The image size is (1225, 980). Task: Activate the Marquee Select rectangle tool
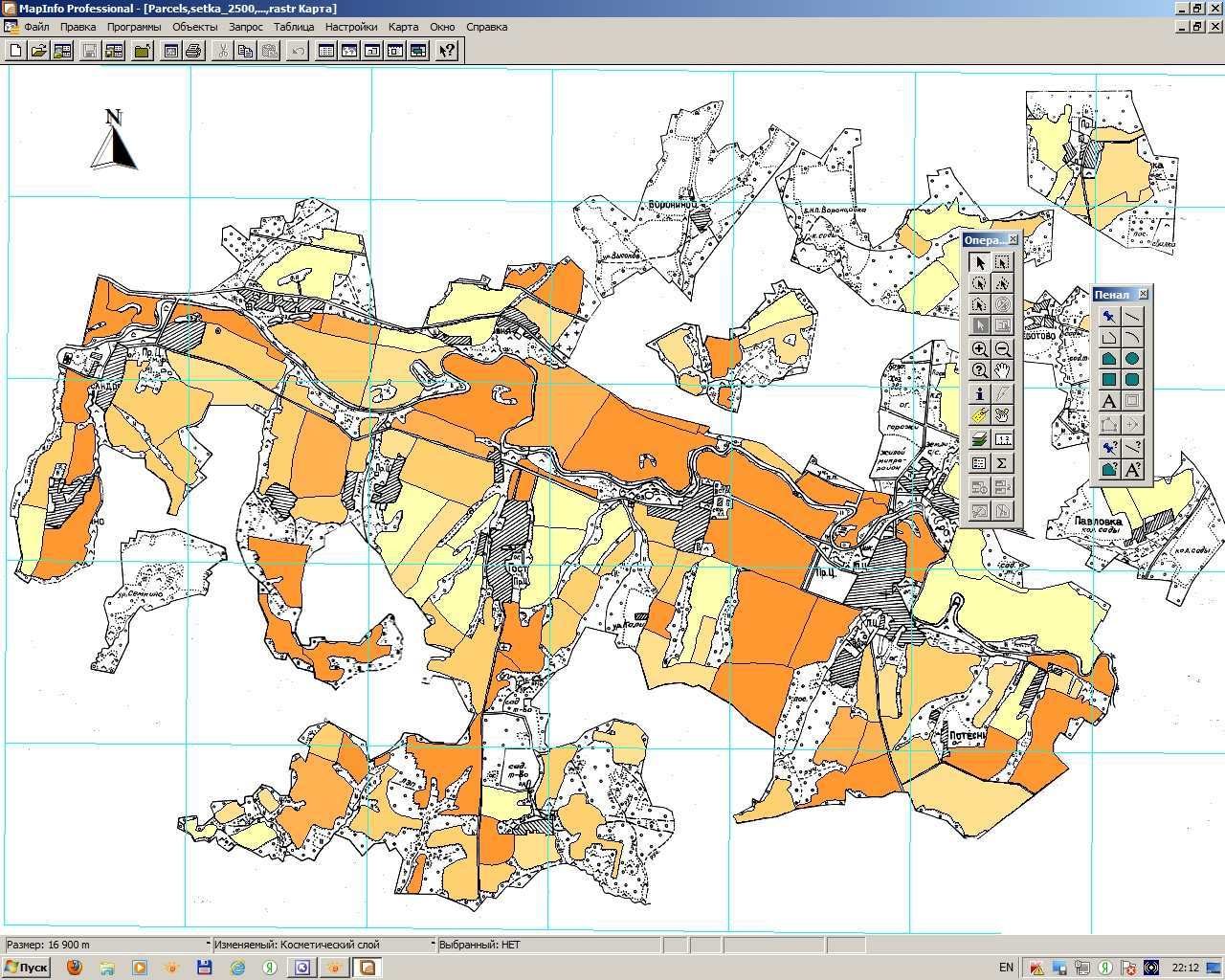(1002, 262)
